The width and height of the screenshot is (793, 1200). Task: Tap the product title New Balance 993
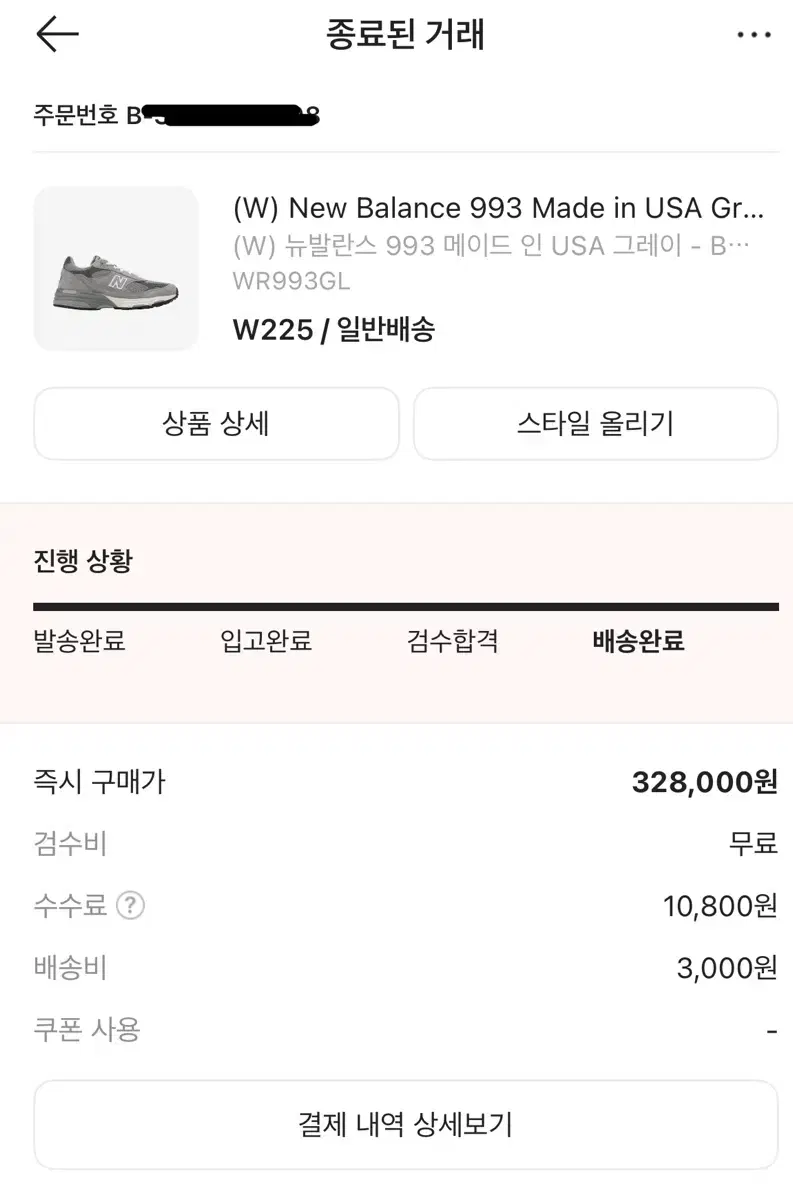497,208
